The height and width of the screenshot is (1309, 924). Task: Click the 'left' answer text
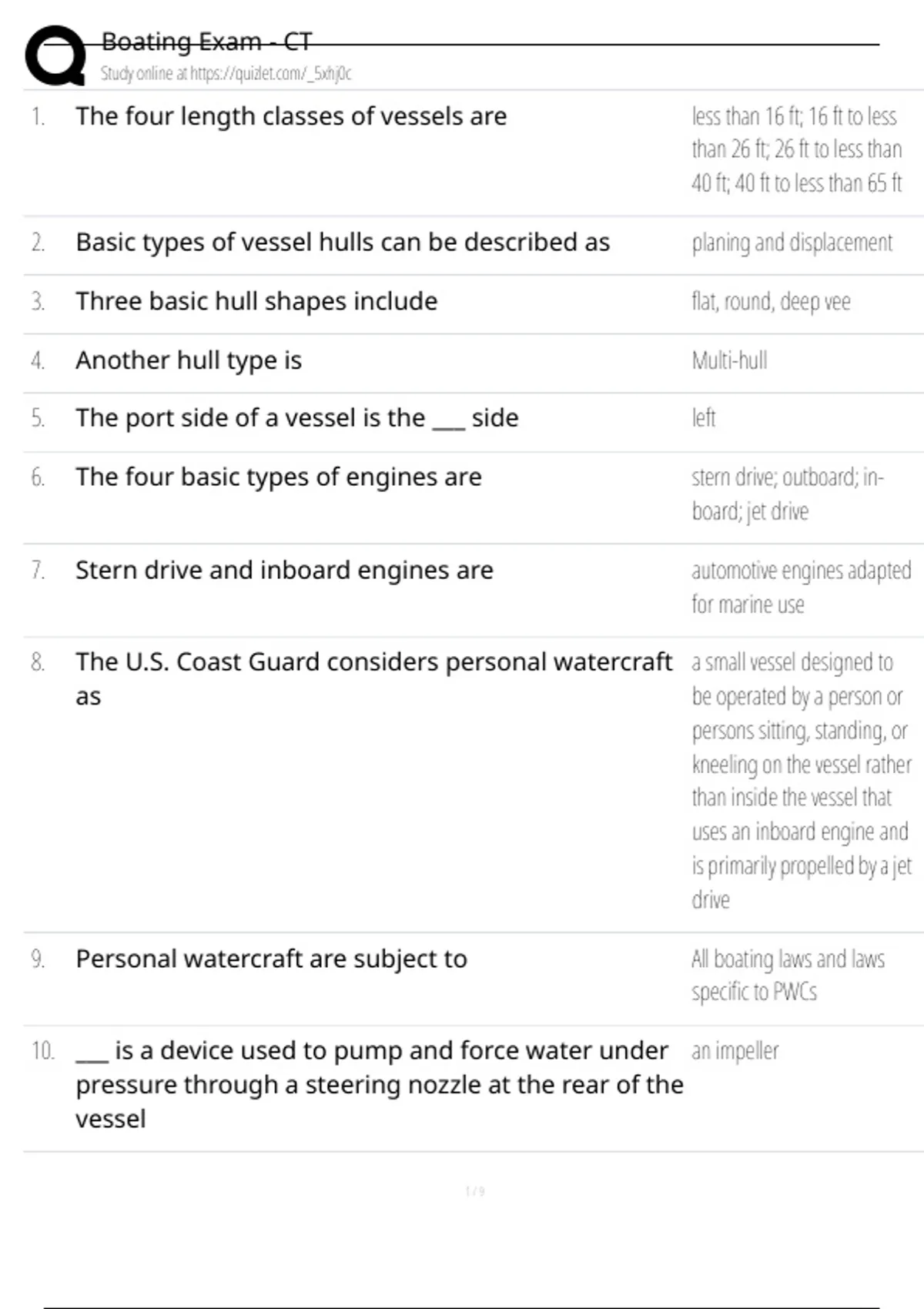(x=703, y=418)
